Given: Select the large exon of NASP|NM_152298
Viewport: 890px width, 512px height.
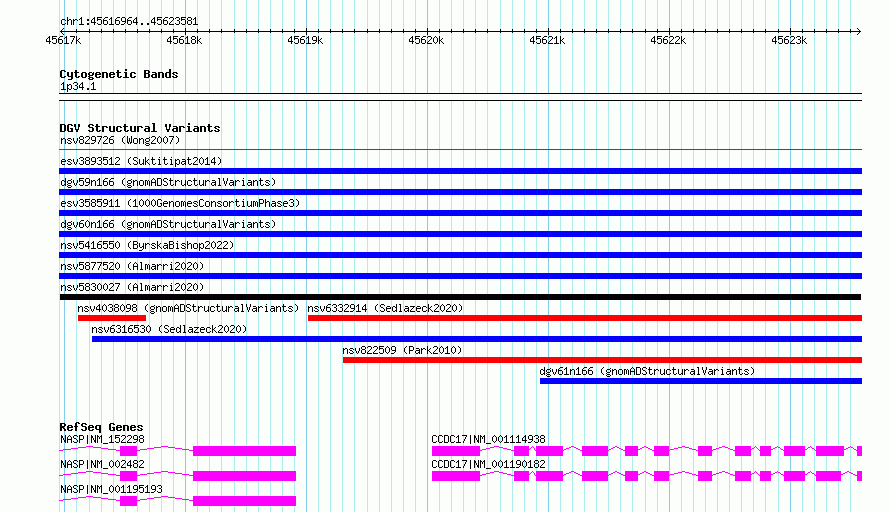Looking at the screenshot, I should click(x=245, y=451).
